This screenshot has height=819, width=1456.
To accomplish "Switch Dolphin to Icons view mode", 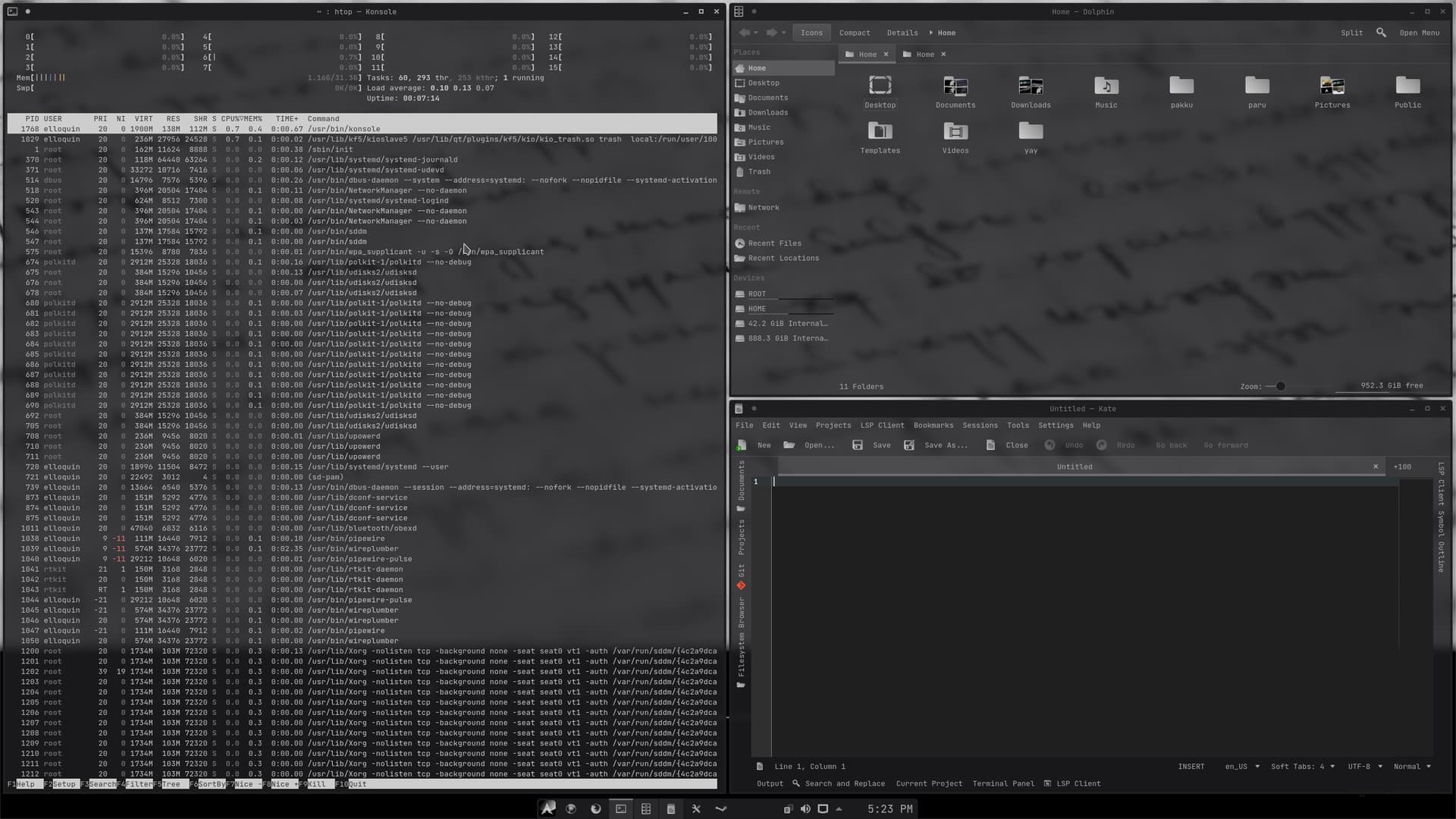I will coord(811,33).
